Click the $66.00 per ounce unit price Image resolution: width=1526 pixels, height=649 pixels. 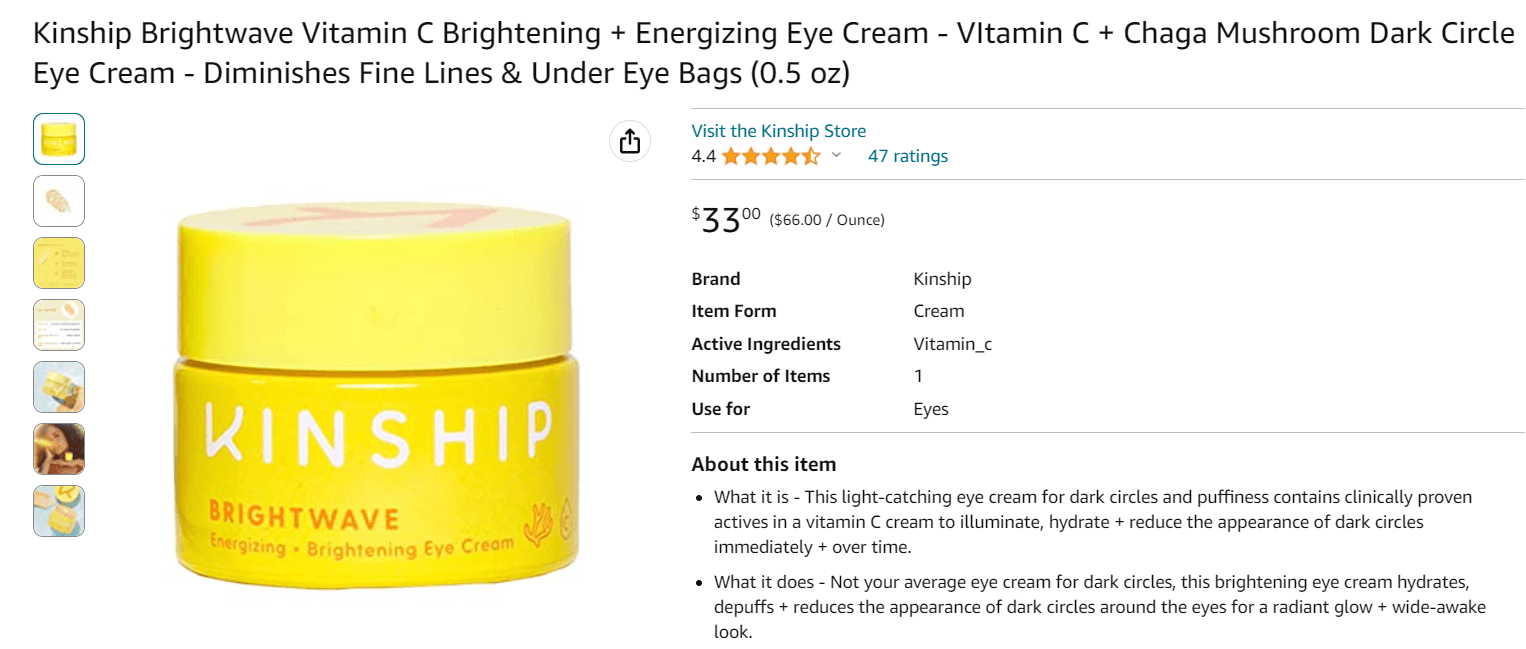(826, 220)
